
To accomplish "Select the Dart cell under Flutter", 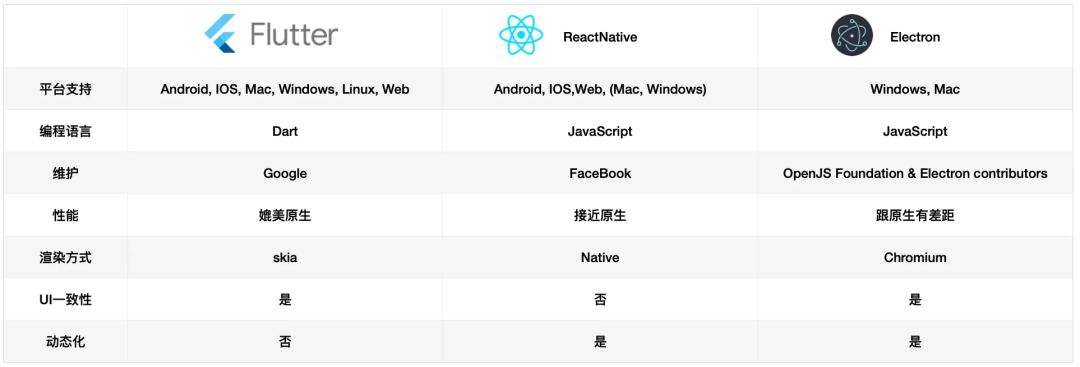I will pos(284,131).
